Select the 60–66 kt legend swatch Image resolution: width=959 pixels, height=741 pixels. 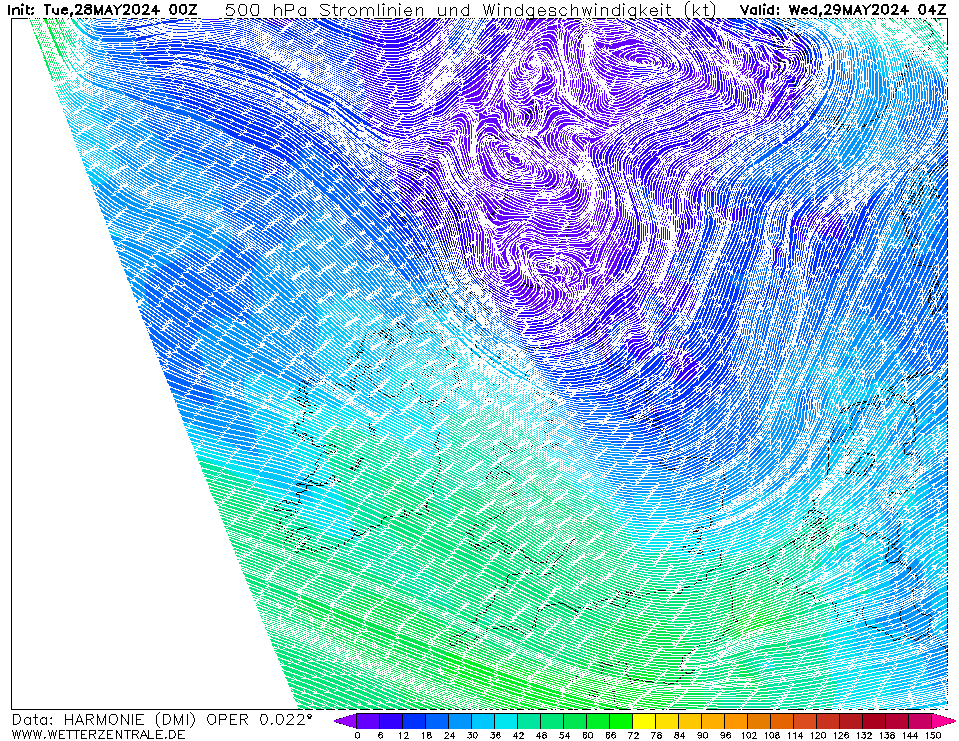point(598,721)
